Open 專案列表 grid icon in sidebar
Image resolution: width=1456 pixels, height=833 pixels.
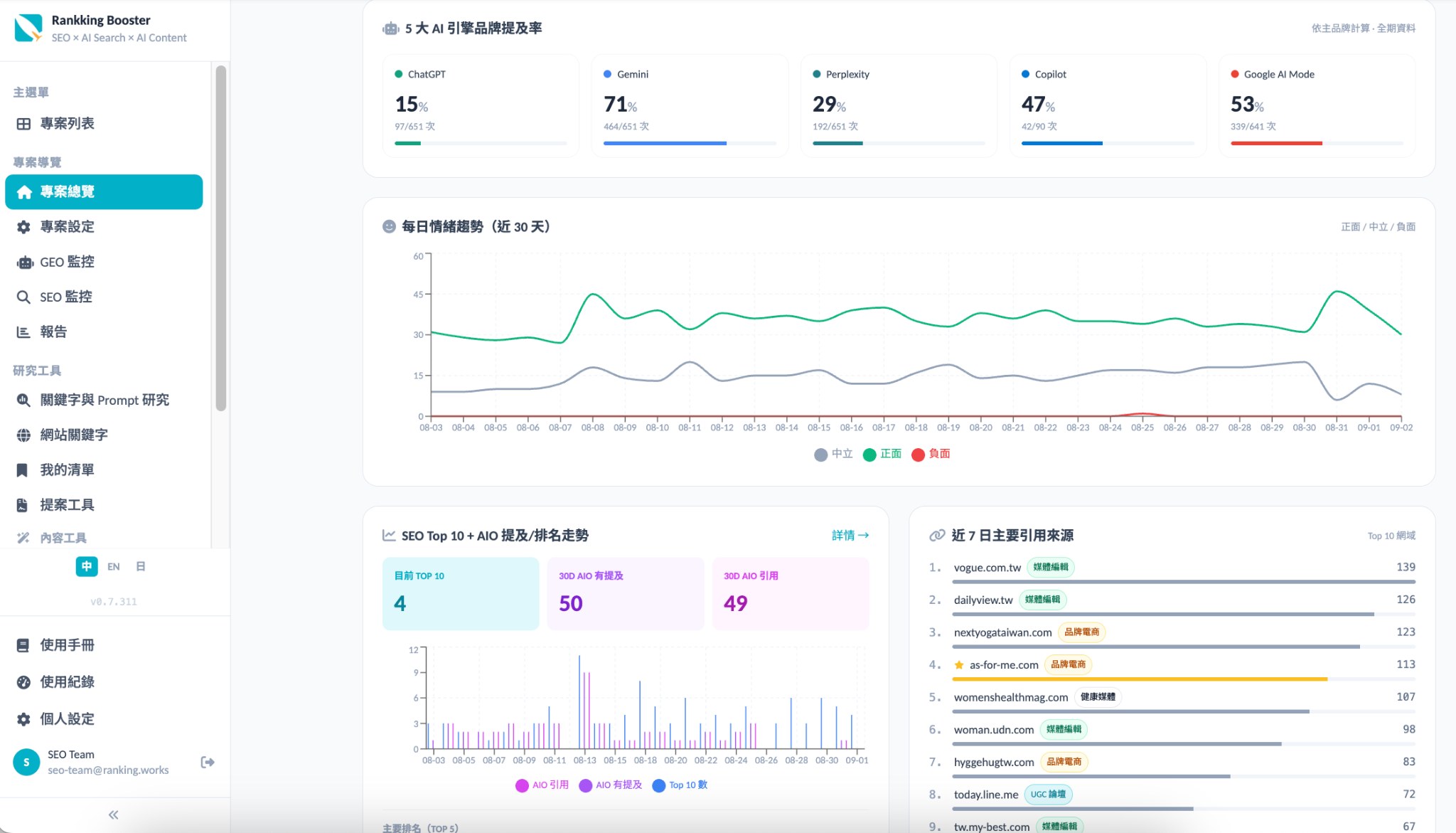23,124
